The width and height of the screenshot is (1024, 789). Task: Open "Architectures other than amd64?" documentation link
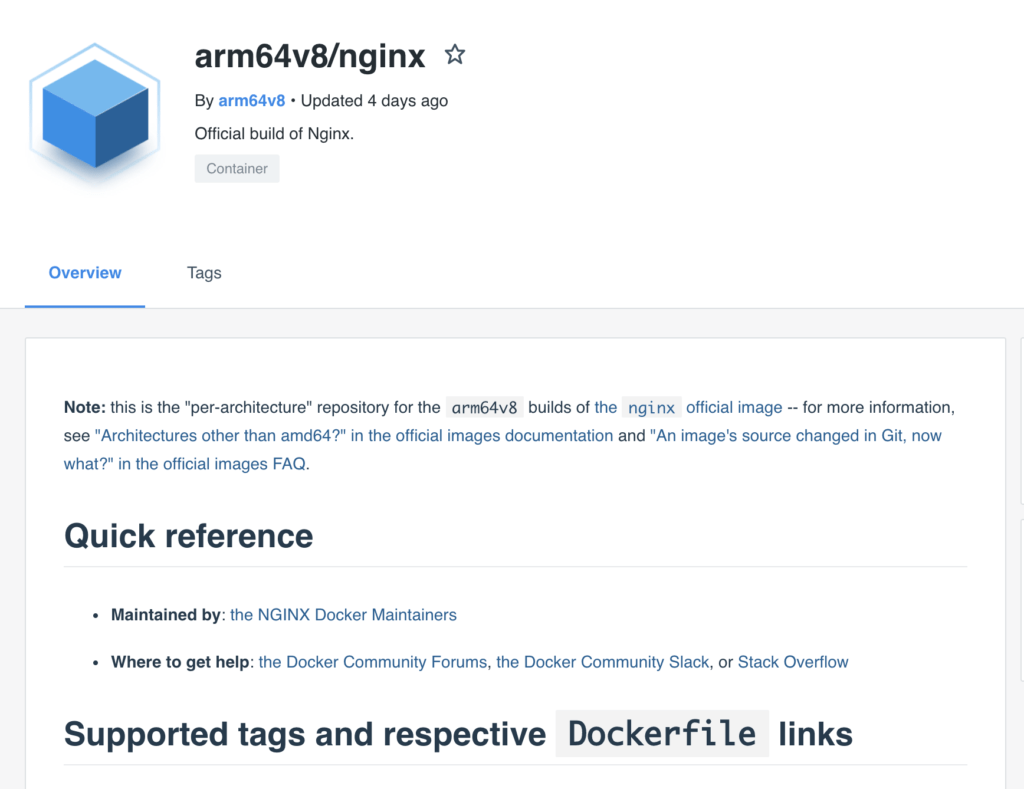pyautogui.click(x=354, y=436)
